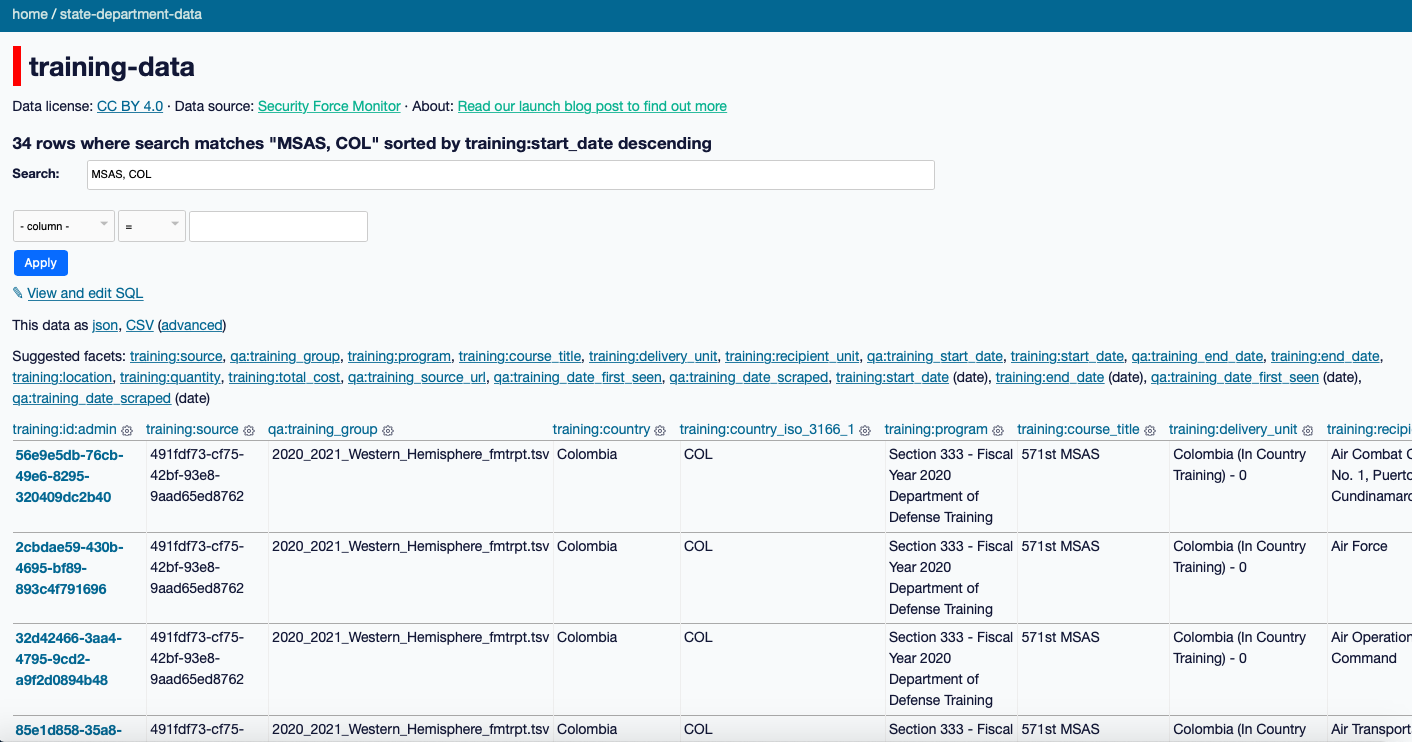Facet by training:program suggestion

399,356
